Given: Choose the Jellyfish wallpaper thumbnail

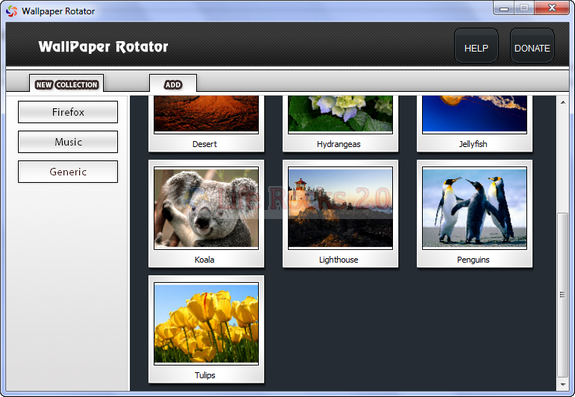Looking at the screenshot, I should tap(475, 114).
